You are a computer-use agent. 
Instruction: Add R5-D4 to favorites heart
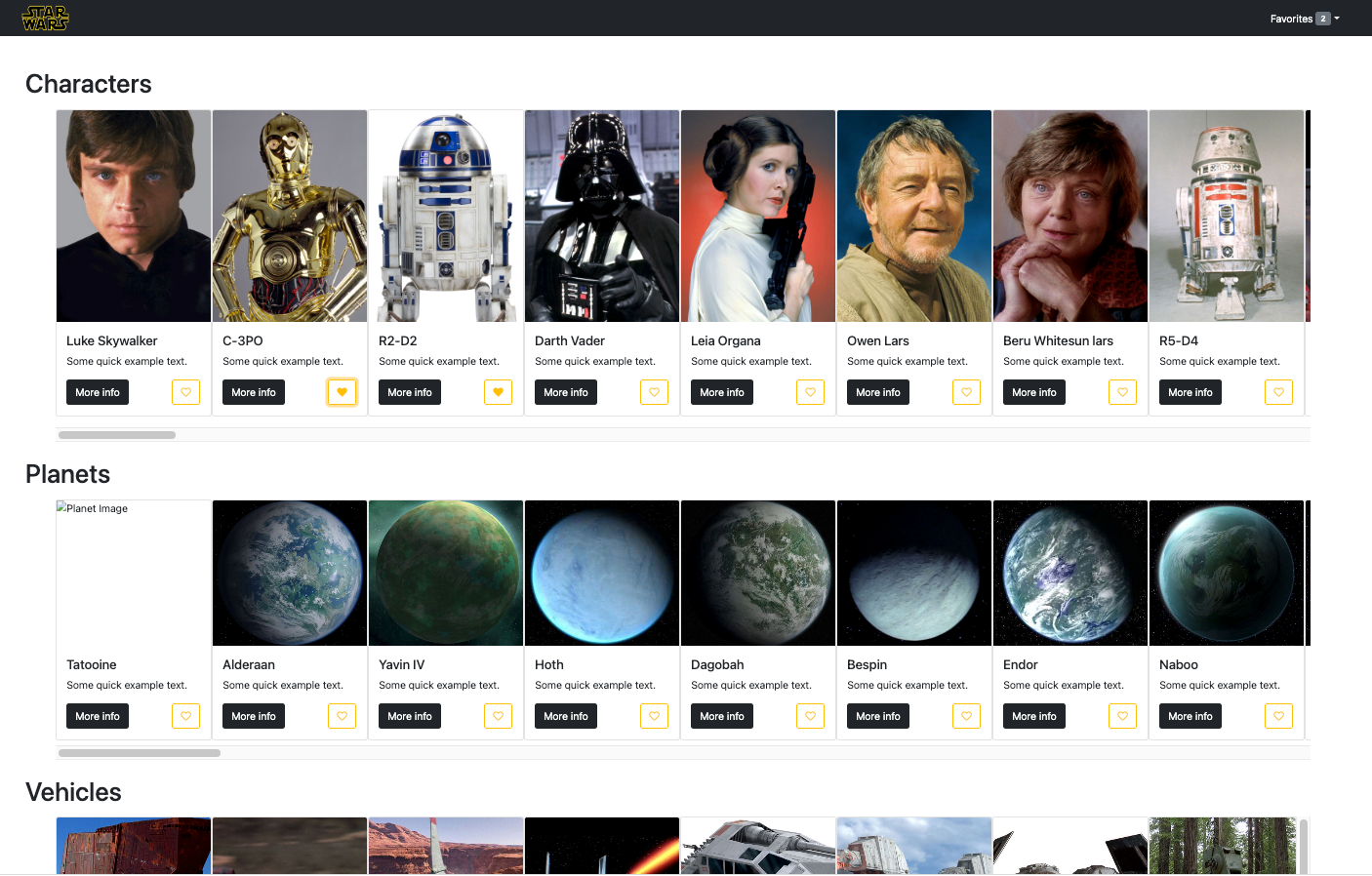pos(1278,392)
